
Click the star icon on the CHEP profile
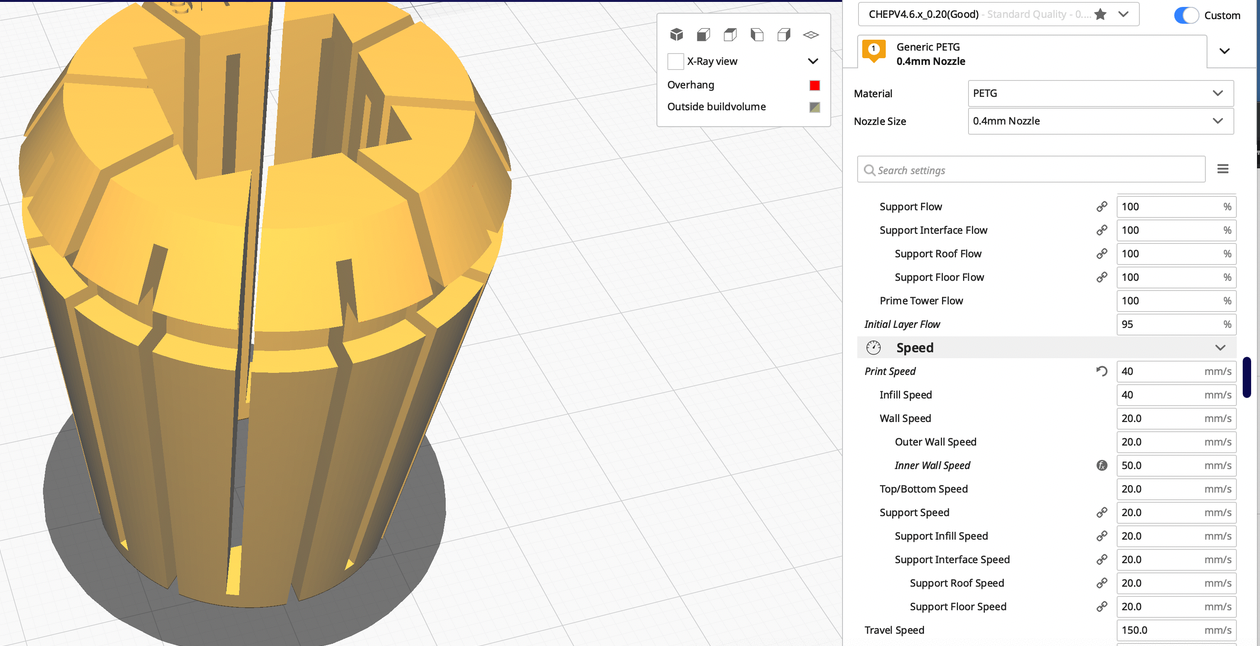click(1100, 15)
